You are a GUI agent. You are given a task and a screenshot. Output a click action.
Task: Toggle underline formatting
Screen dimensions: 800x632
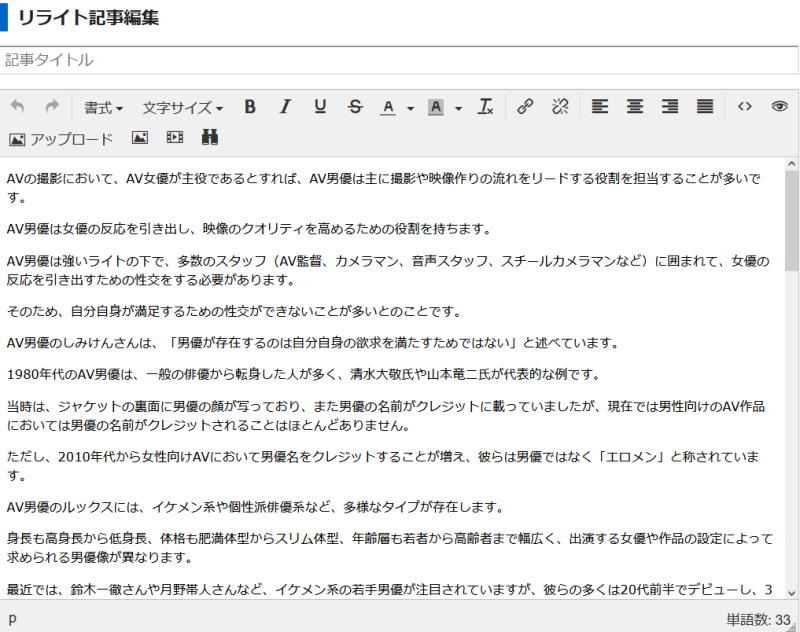coord(320,107)
